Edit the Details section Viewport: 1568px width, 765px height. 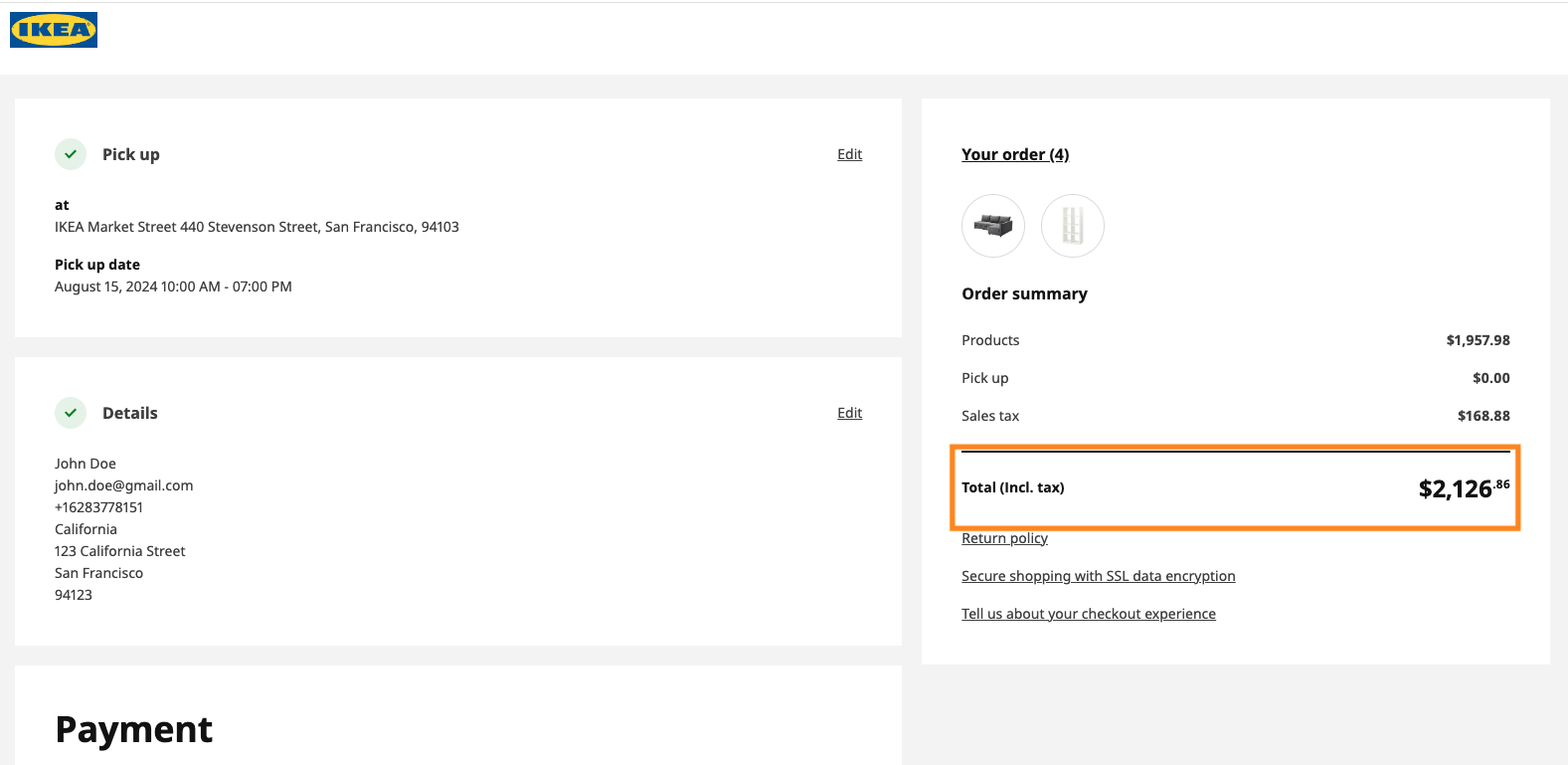click(849, 413)
